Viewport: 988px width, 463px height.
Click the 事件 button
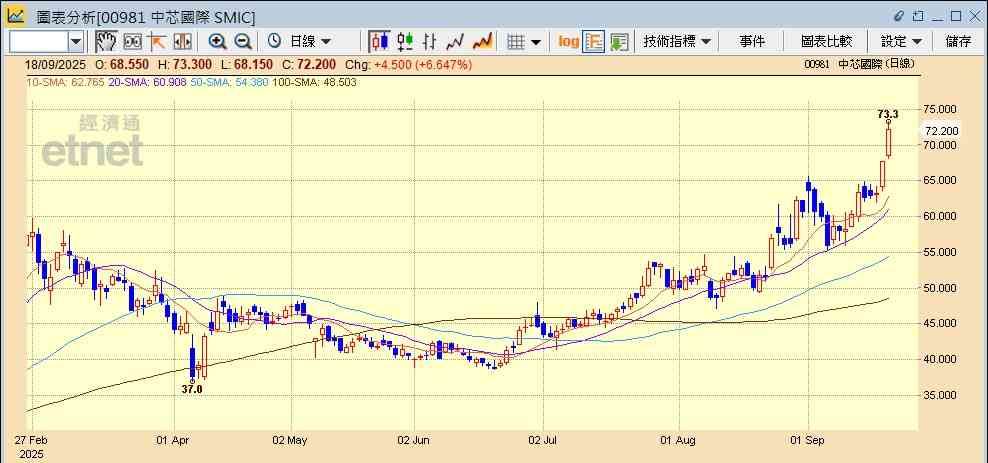(x=752, y=42)
